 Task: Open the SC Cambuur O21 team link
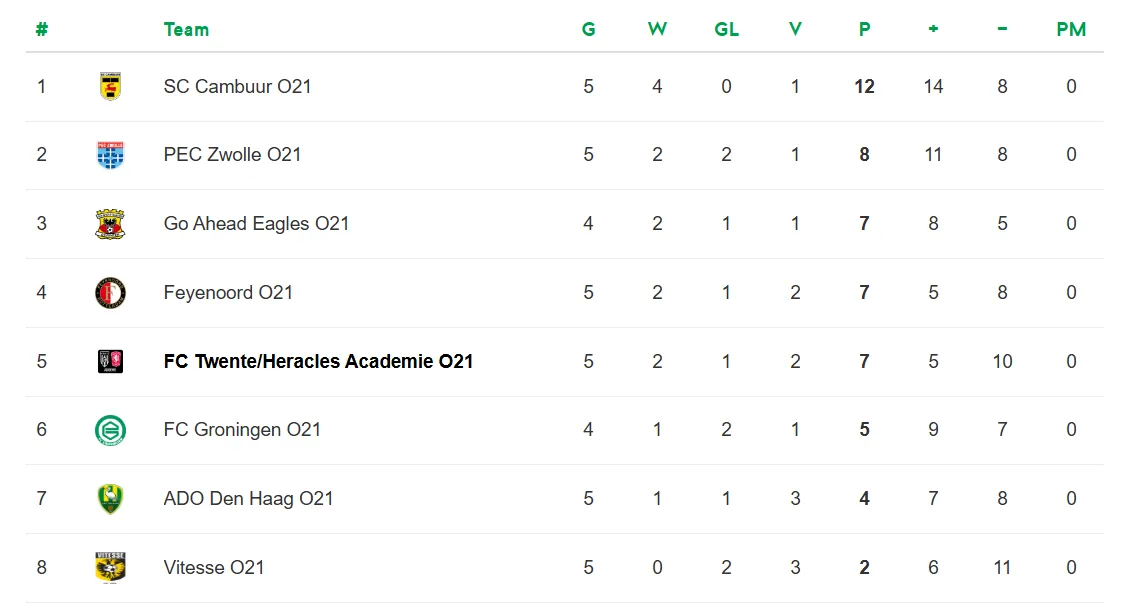pyautogui.click(x=237, y=86)
